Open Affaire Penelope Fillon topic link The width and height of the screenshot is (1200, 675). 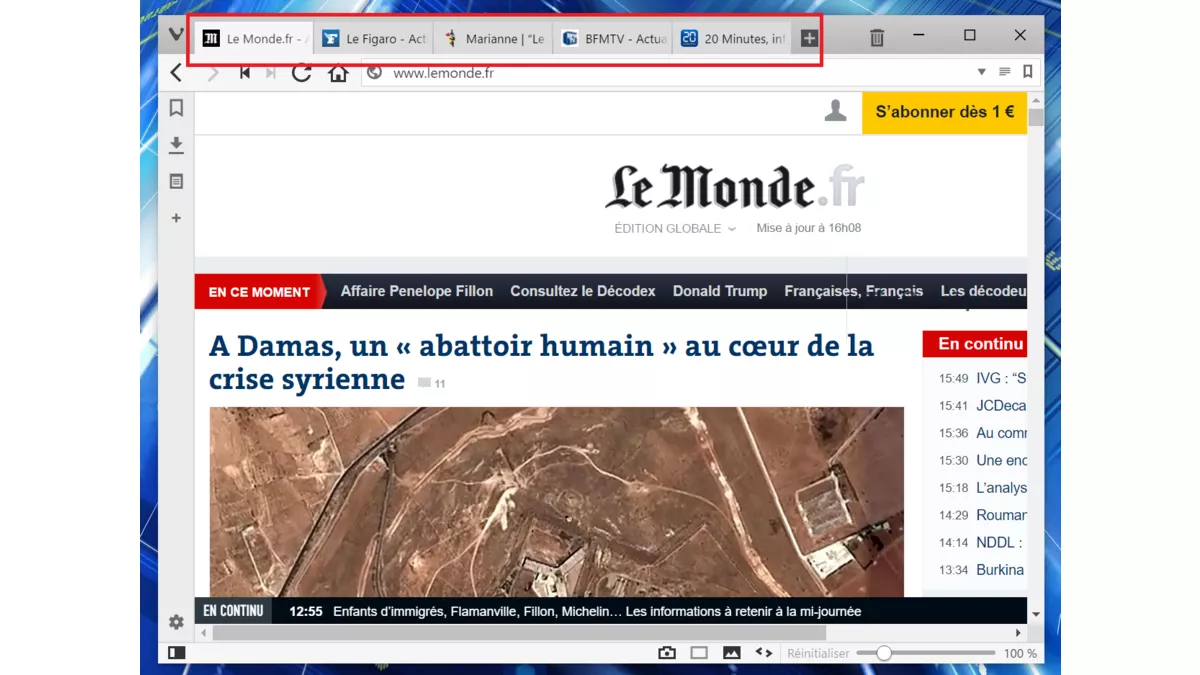click(417, 291)
